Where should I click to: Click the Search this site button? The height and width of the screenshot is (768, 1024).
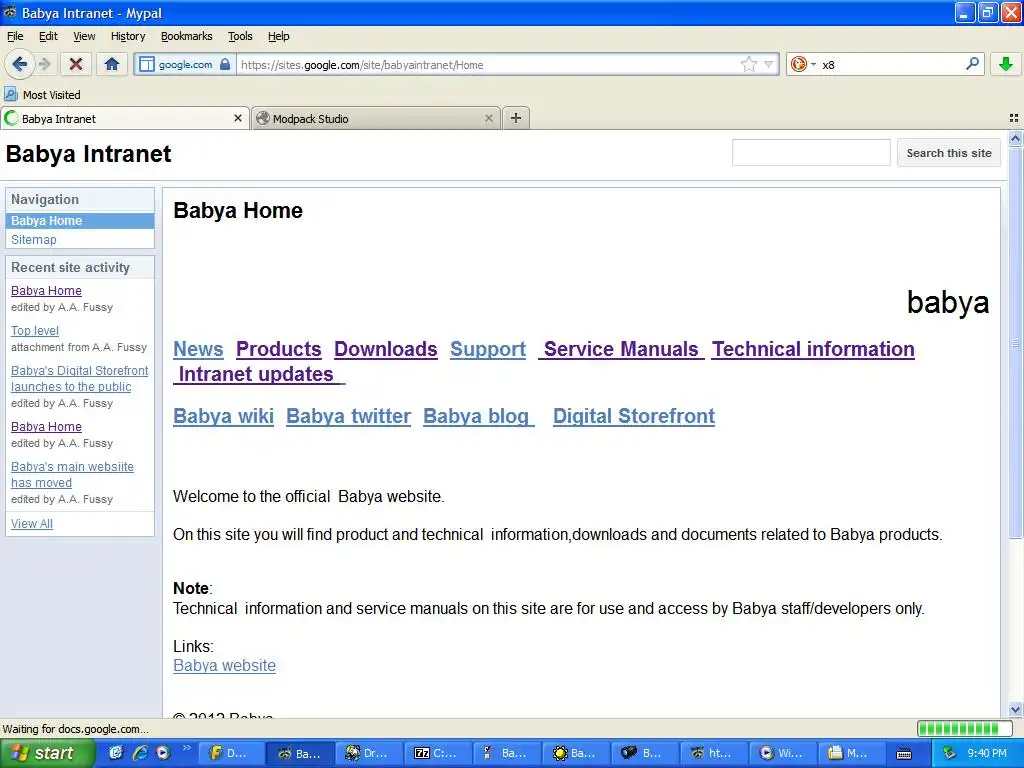pyautogui.click(x=949, y=153)
